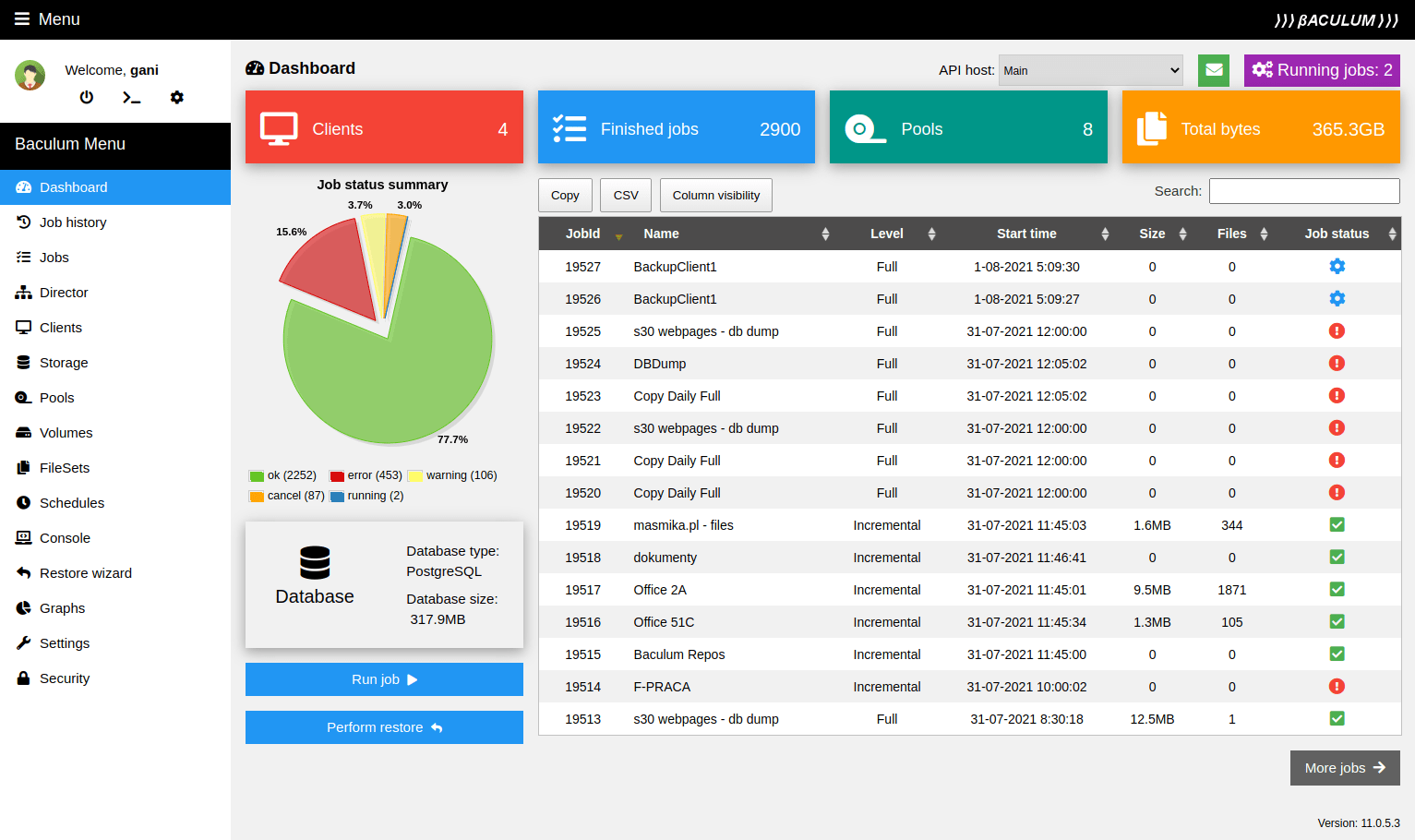Image resolution: width=1415 pixels, height=840 pixels.
Task: Toggle error (453) legend swatch
Action: click(337, 476)
